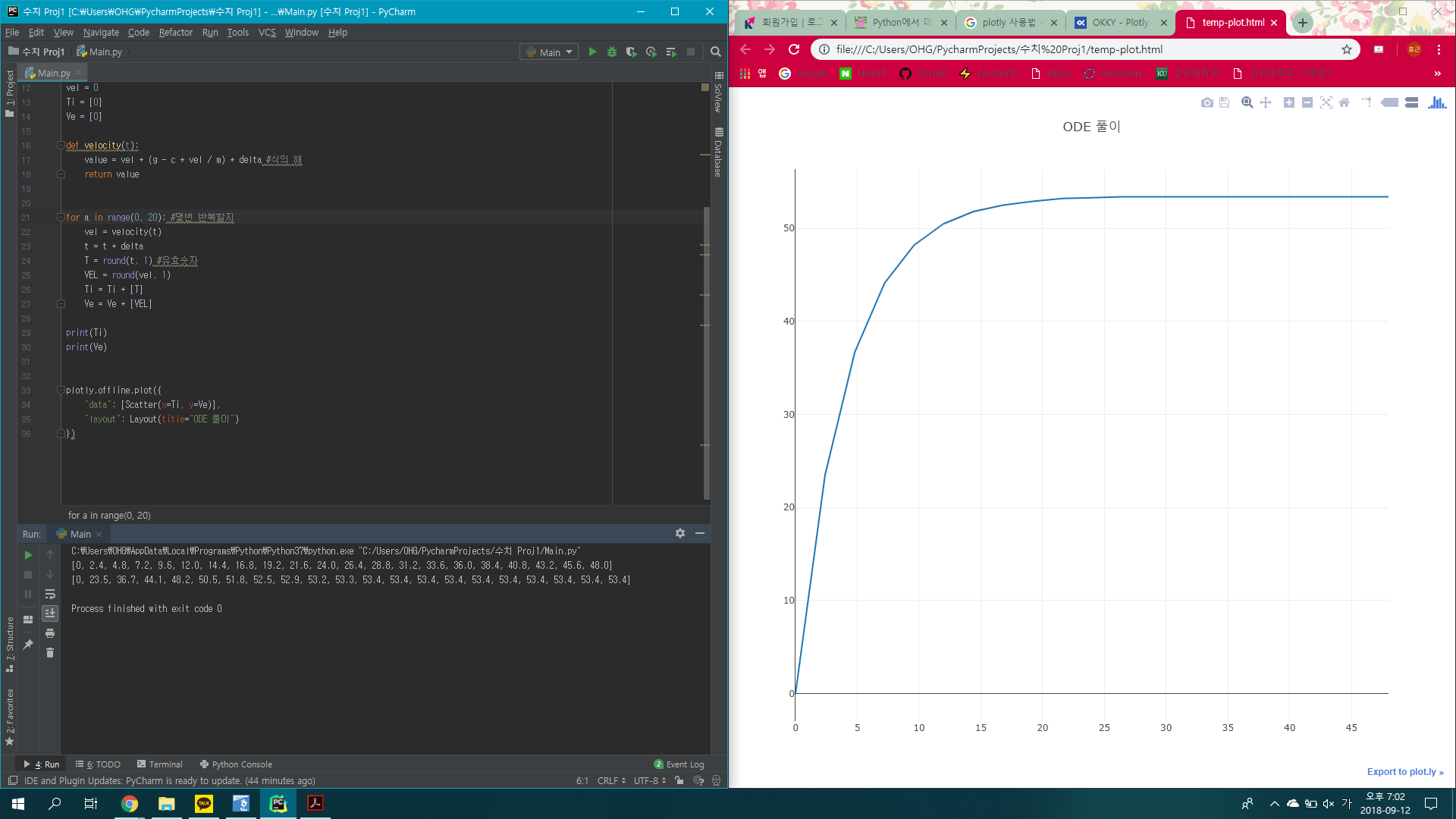The image size is (1456, 819).
Task: Open CRLF line separator selector
Action: coord(611,780)
